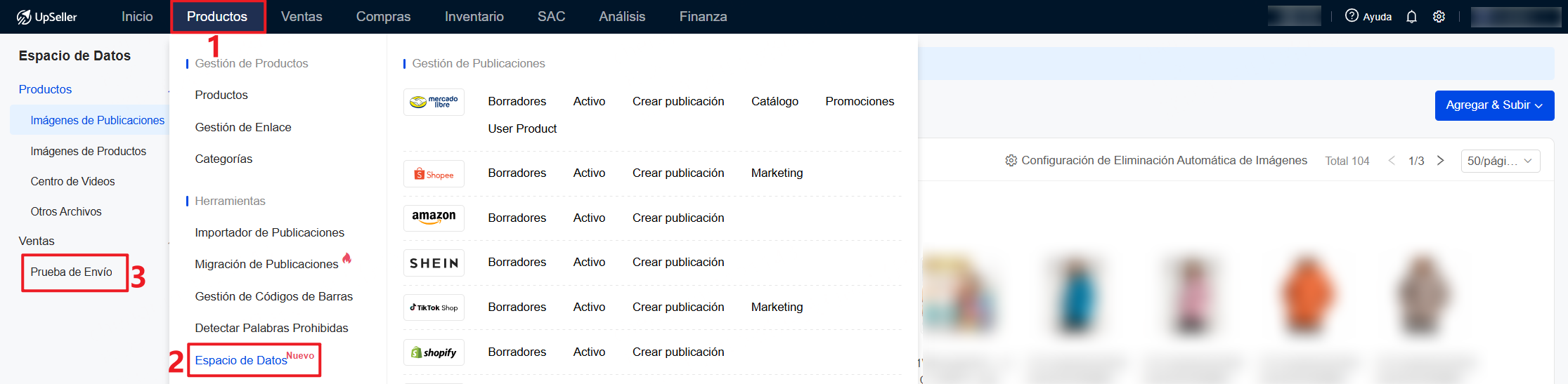
Task: Go to previous page arrow
Action: tap(1392, 161)
